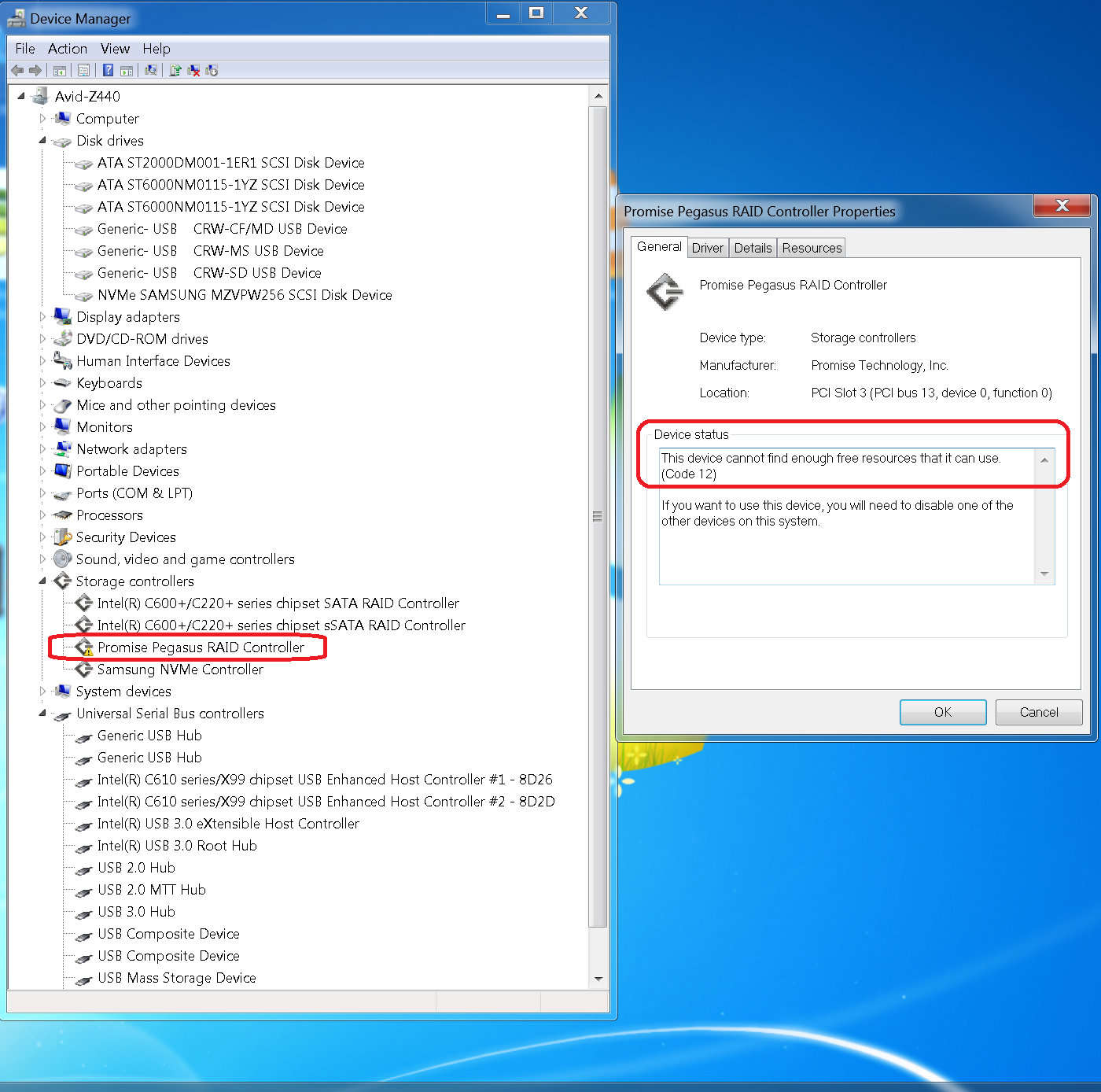Open the View menu
This screenshot has height=1092, width=1101.
click(115, 49)
